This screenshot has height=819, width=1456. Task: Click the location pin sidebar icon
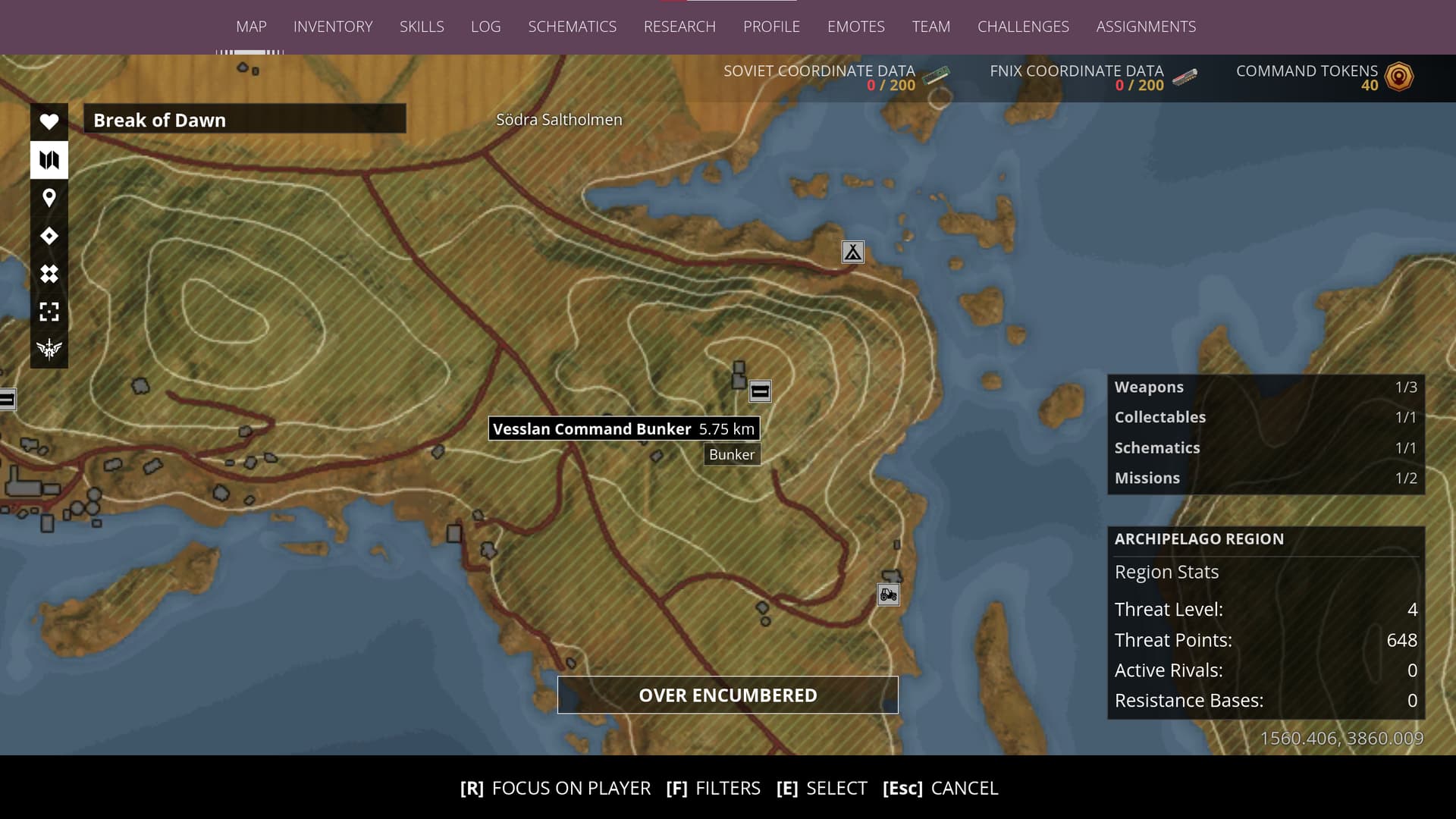click(49, 198)
